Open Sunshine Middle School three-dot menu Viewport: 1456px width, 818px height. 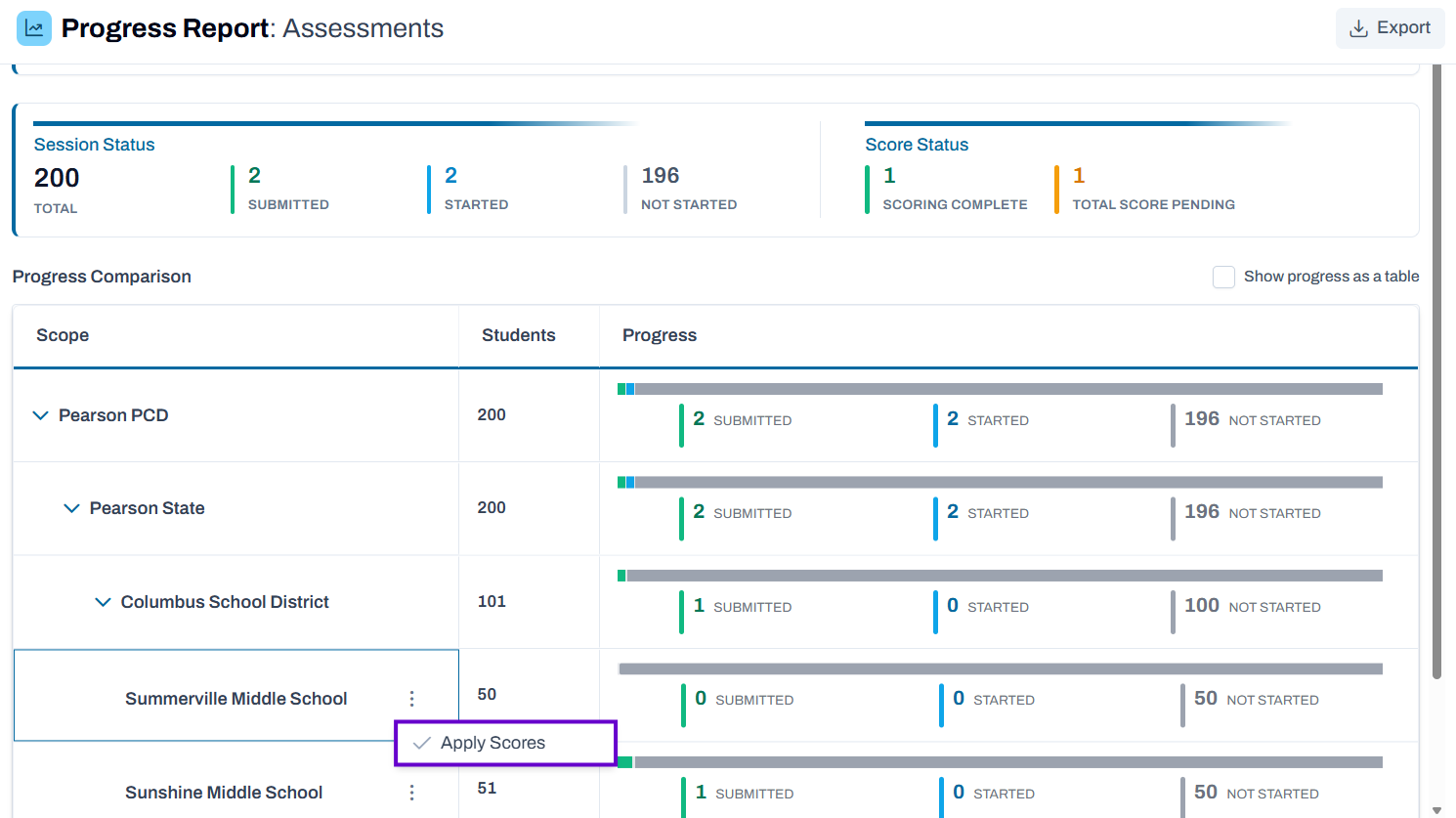click(x=411, y=793)
